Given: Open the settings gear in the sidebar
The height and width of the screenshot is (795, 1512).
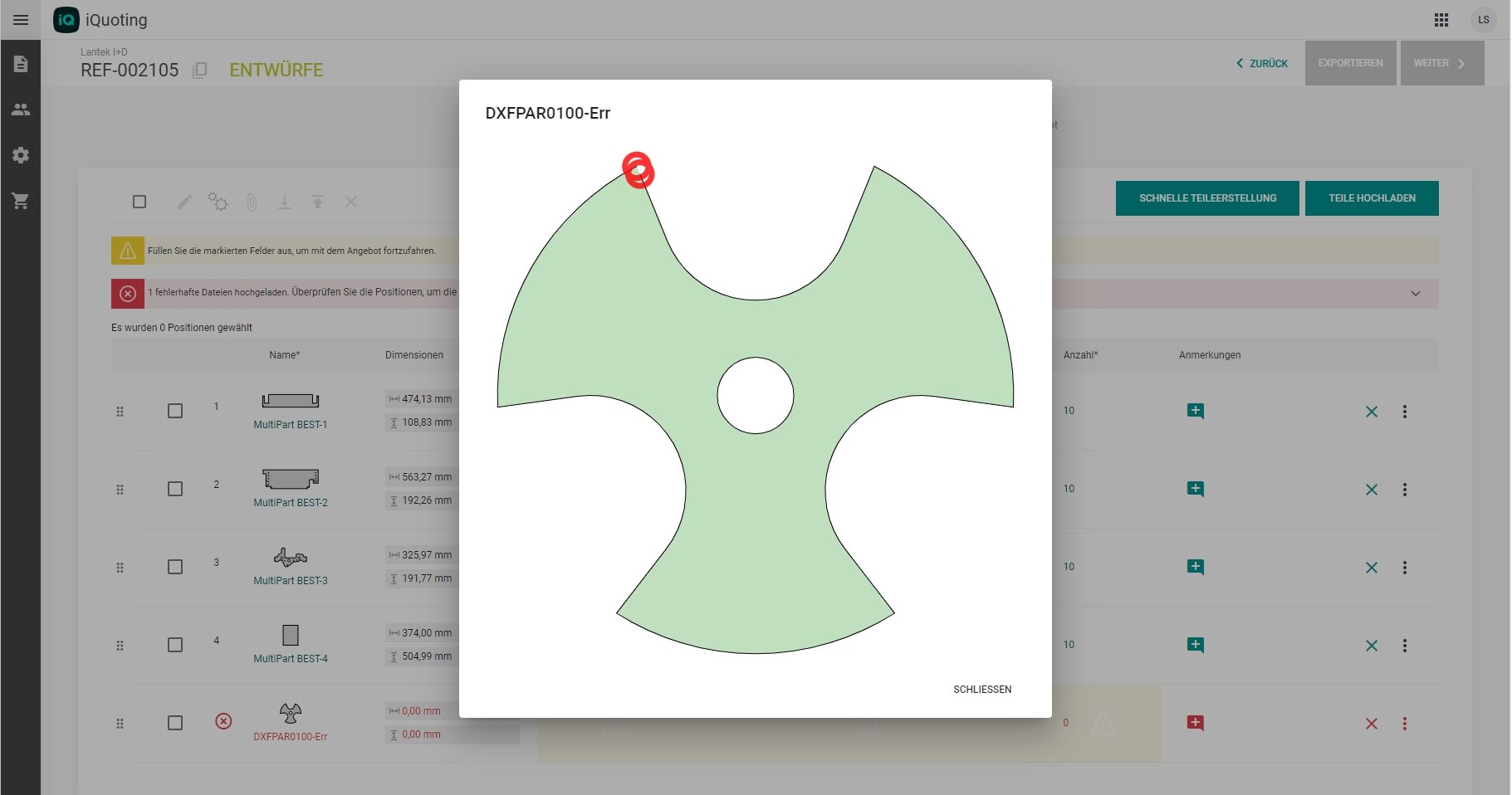Looking at the screenshot, I should click(21, 155).
